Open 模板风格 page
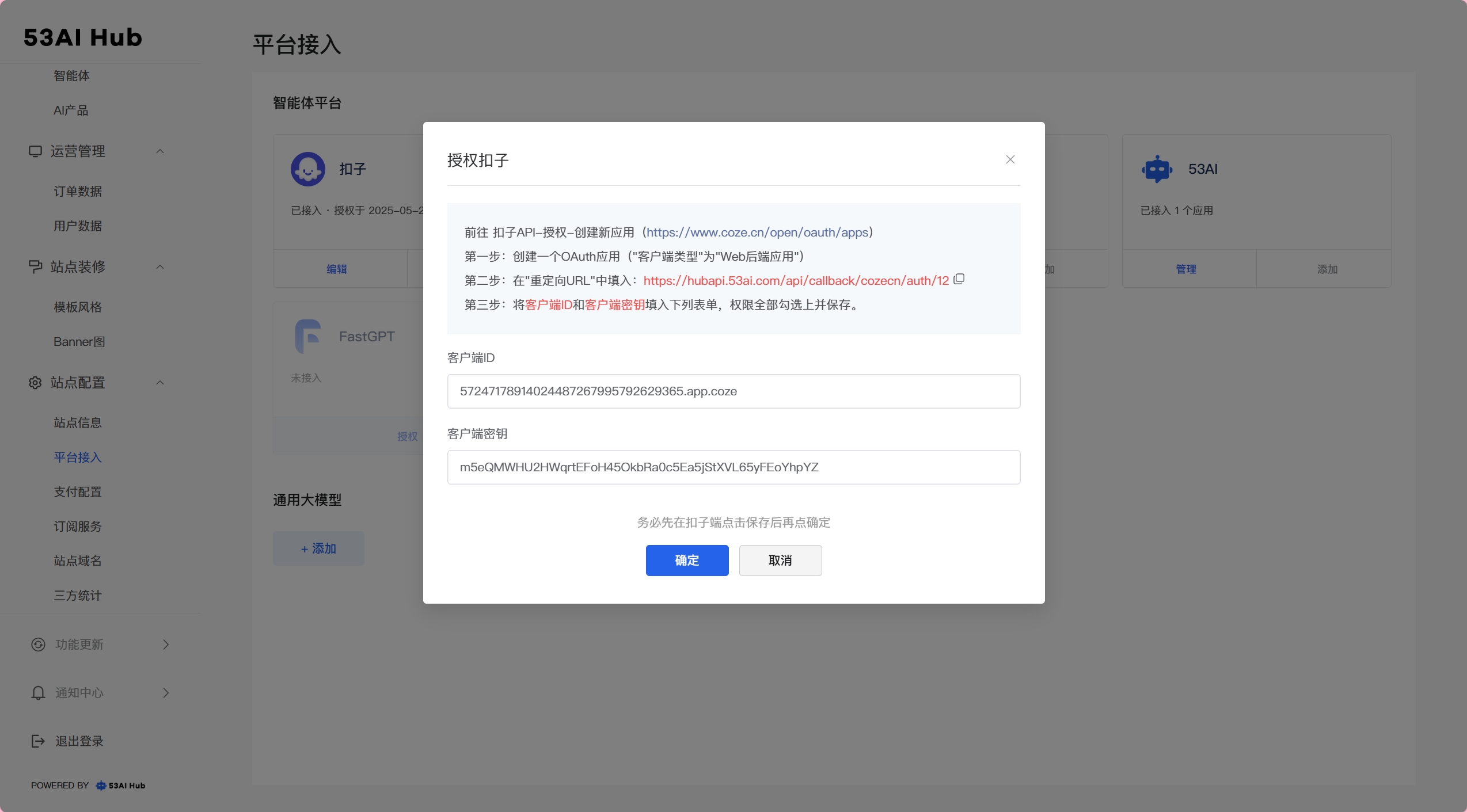This screenshot has width=1467, height=812. 78,307
